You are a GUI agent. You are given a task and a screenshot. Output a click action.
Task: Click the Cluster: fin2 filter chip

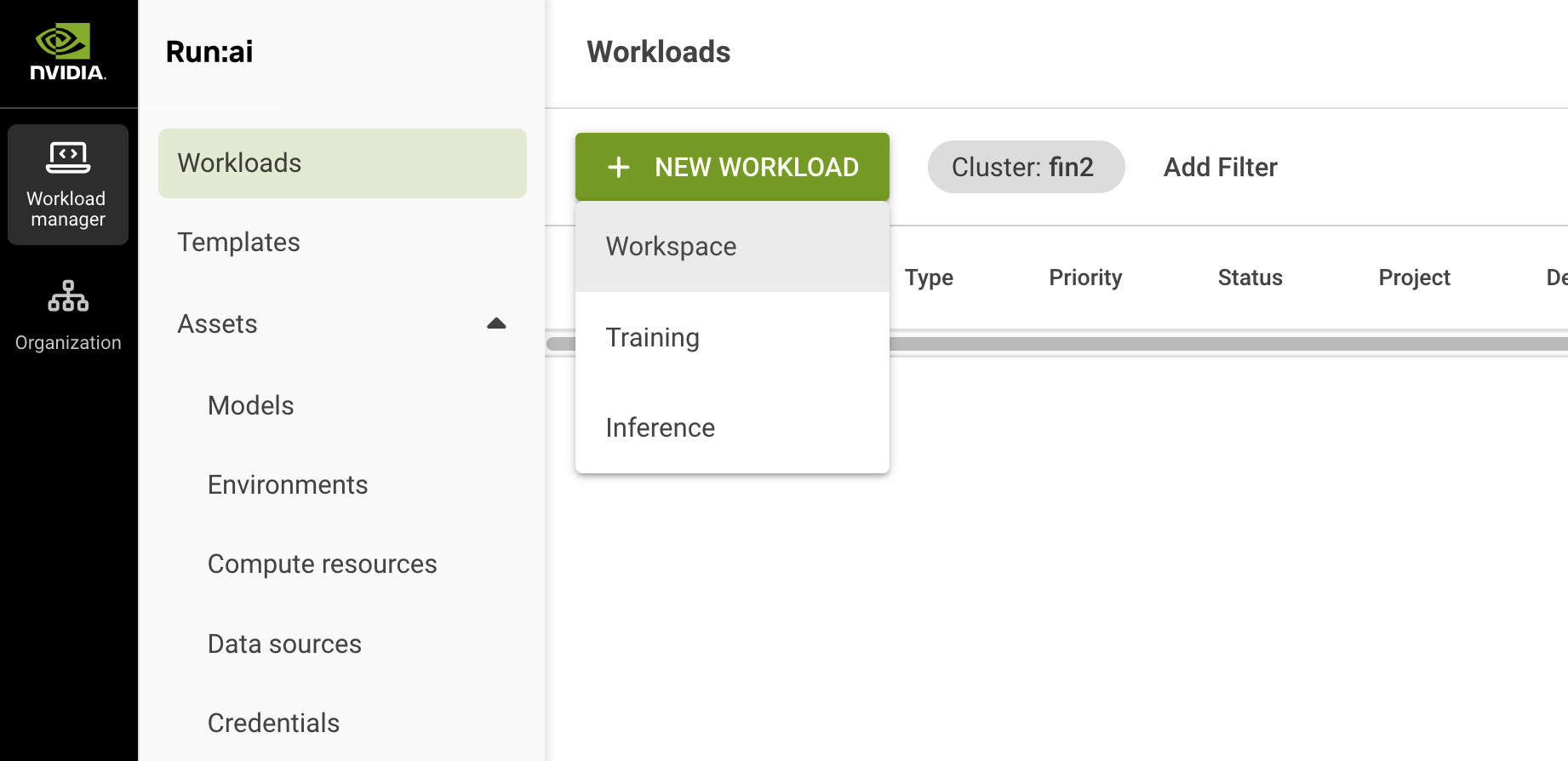(1026, 167)
